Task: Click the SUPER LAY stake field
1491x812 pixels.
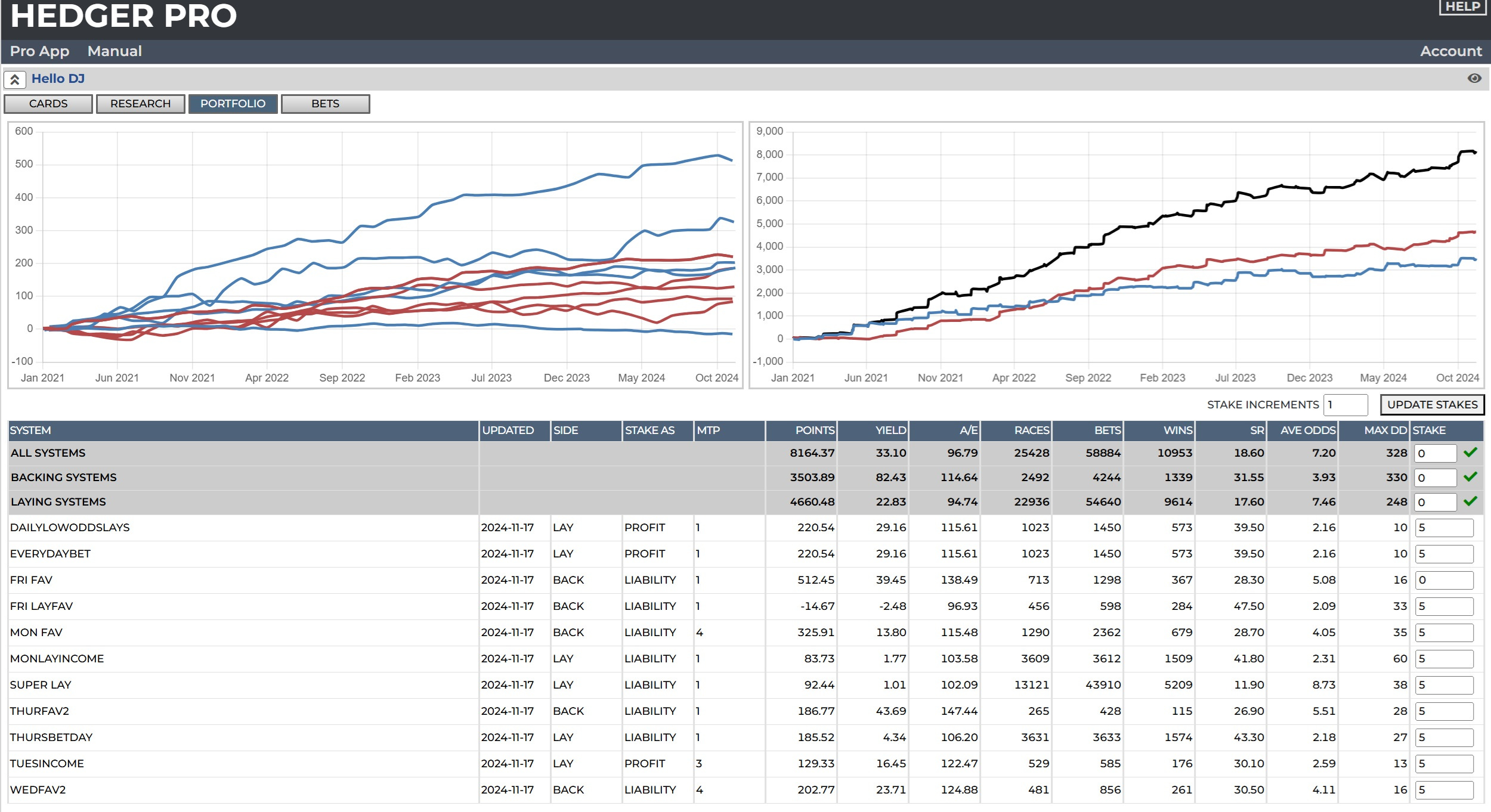Action: point(1443,685)
